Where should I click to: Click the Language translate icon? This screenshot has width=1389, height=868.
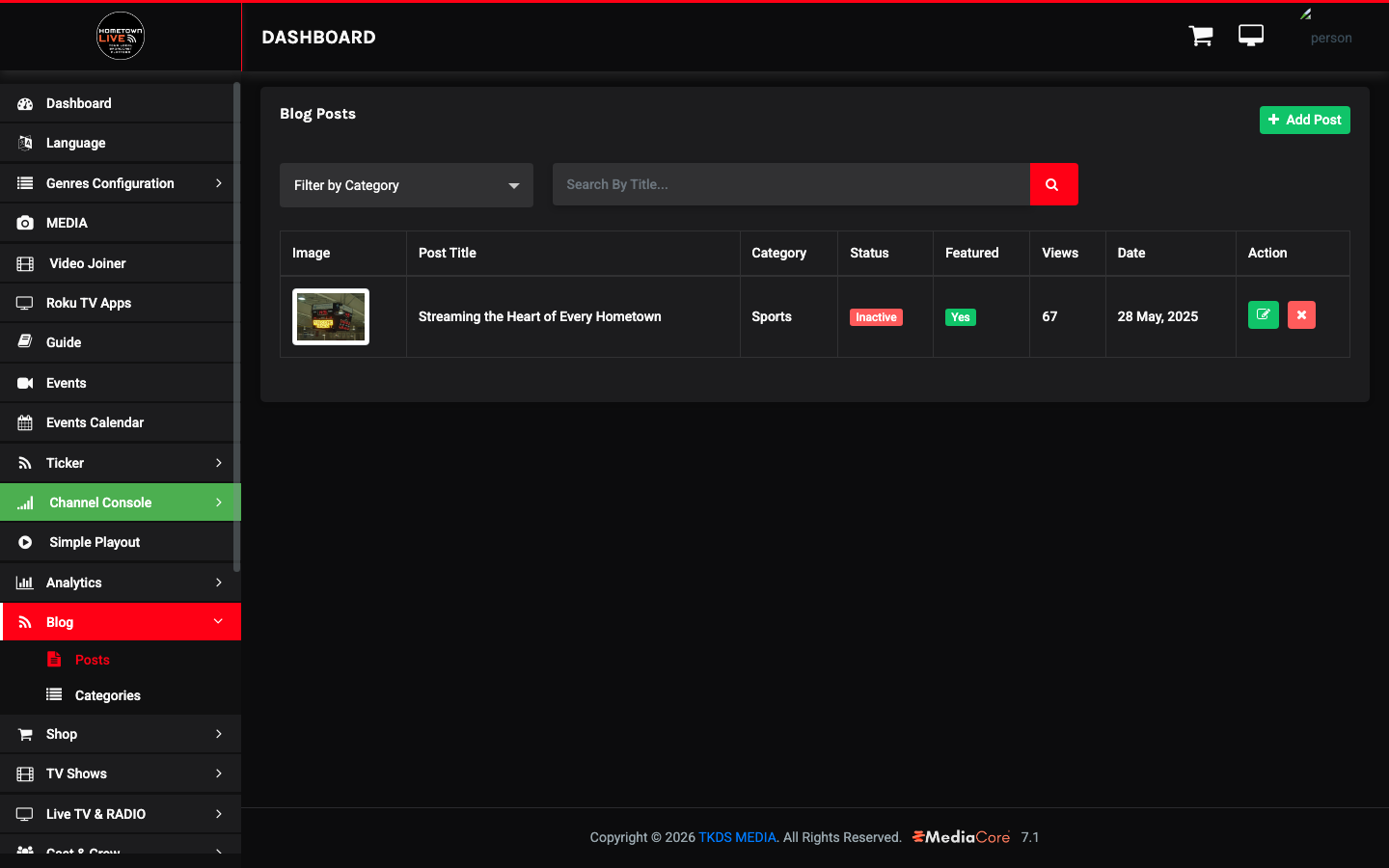[x=25, y=143]
